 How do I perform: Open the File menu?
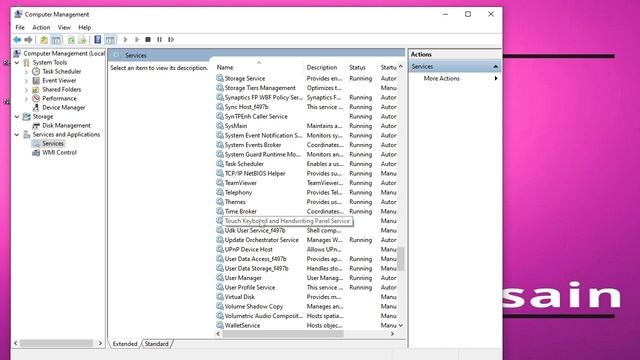click(x=20, y=27)
